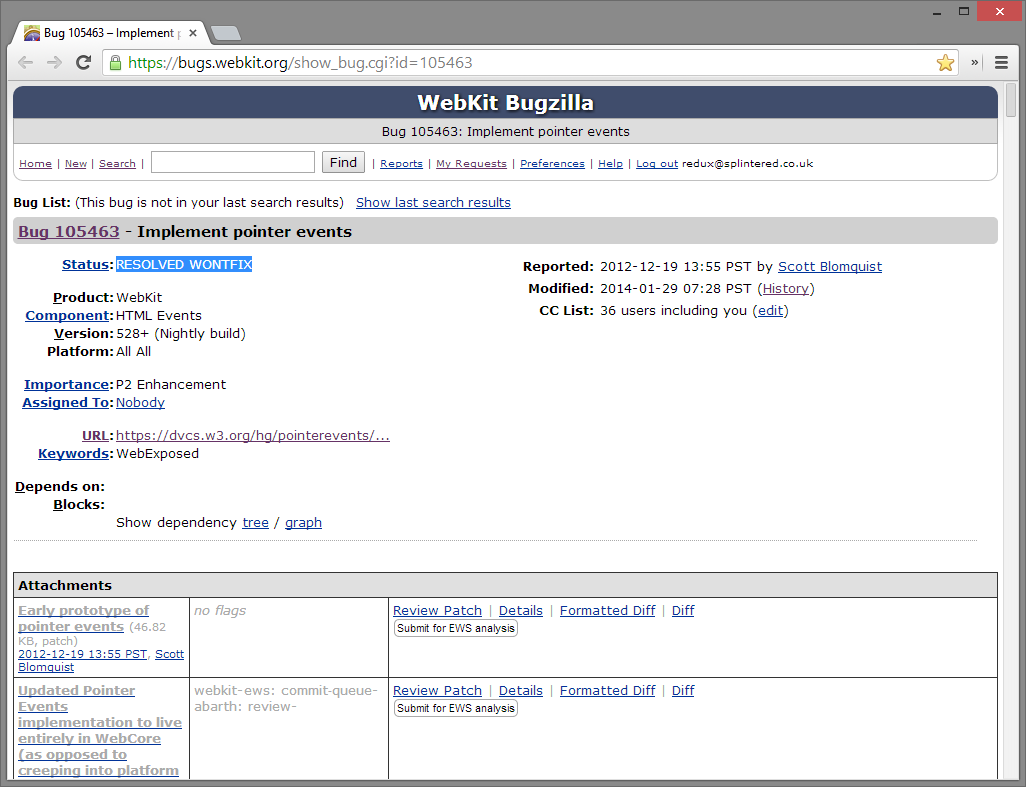
Task: Open Early prototype of pointer events attachment
Action: click(84, 618)
